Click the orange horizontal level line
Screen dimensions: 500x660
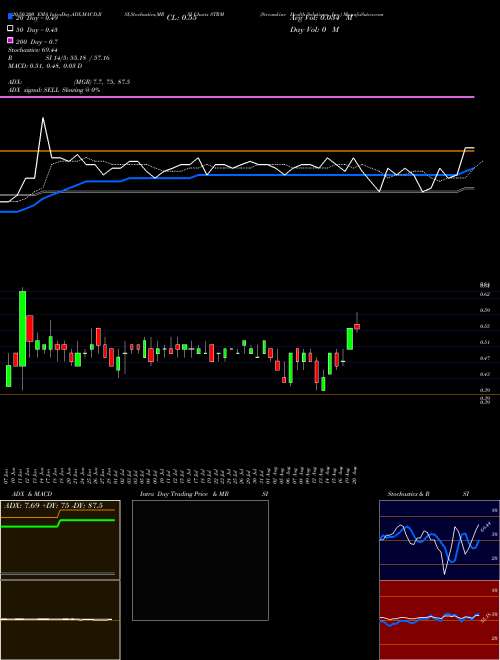237,151
